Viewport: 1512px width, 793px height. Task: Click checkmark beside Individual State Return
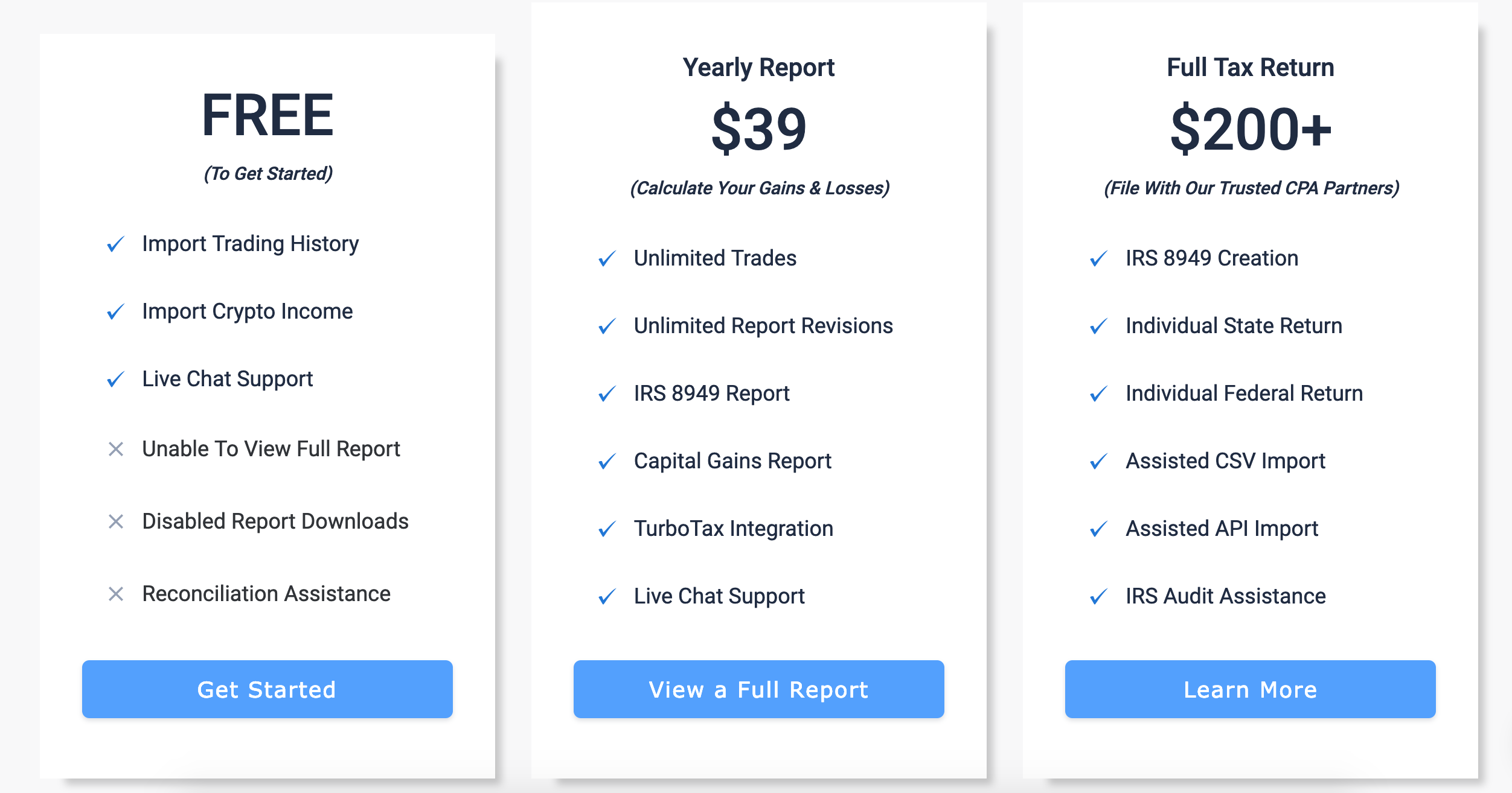1098,326
